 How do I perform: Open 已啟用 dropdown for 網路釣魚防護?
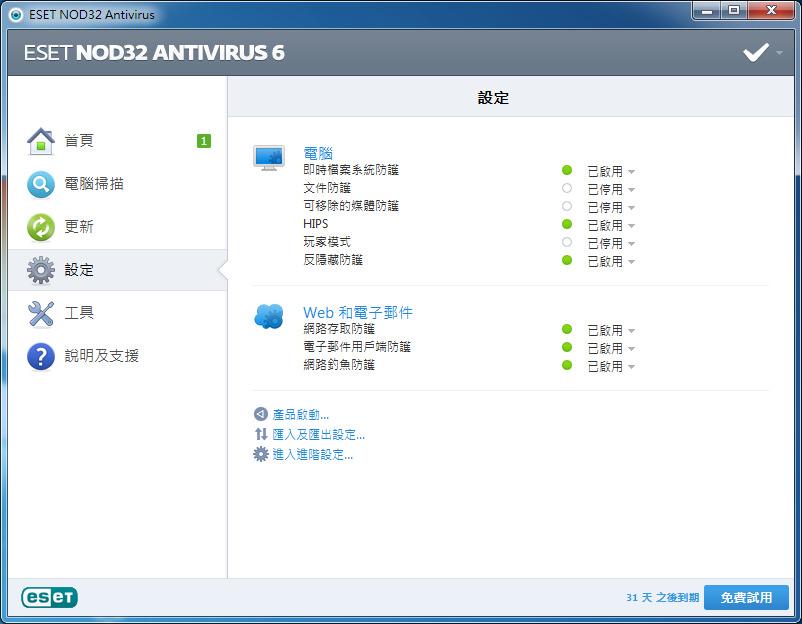click(611, 366)
